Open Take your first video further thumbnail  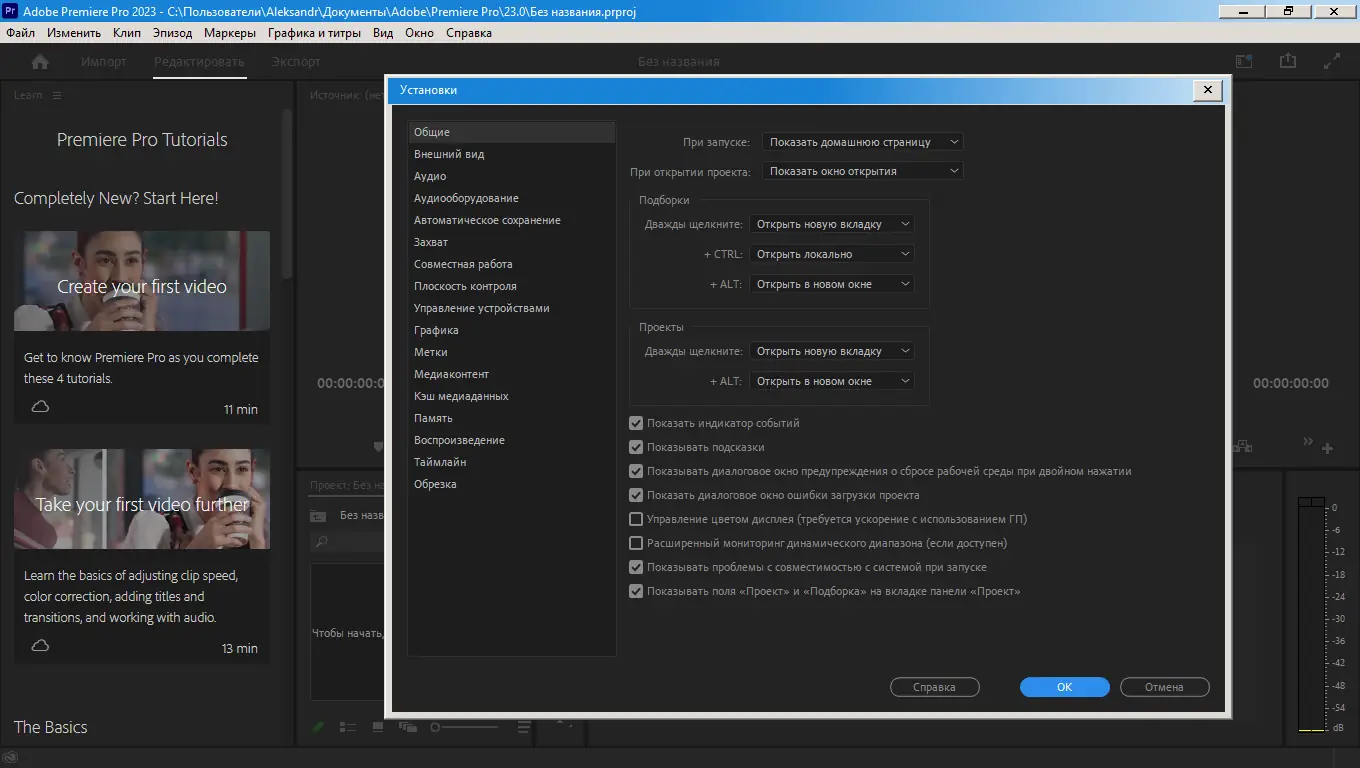(142, 499)
